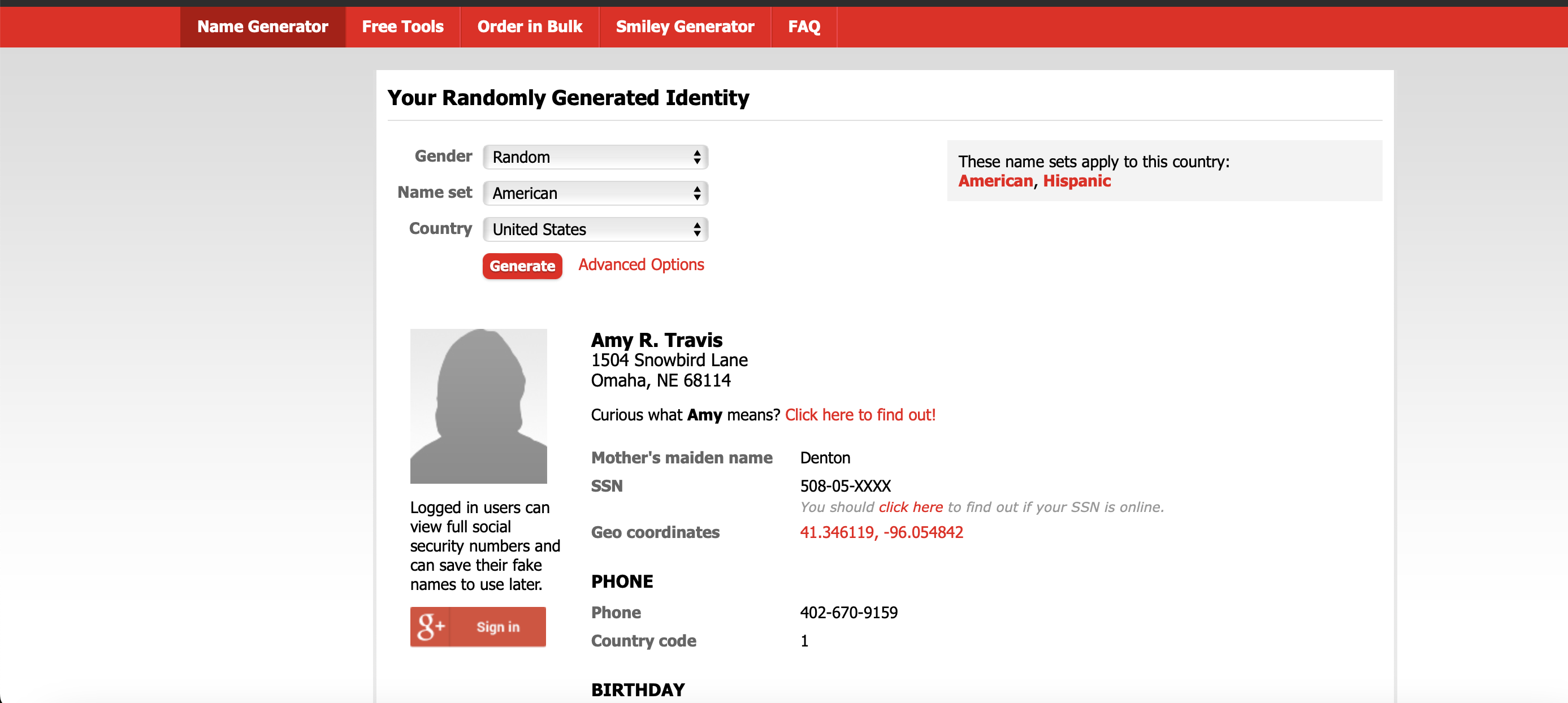Open the geo coordinates link
Screen dimensions: 1568x703
tap(881, 532)
